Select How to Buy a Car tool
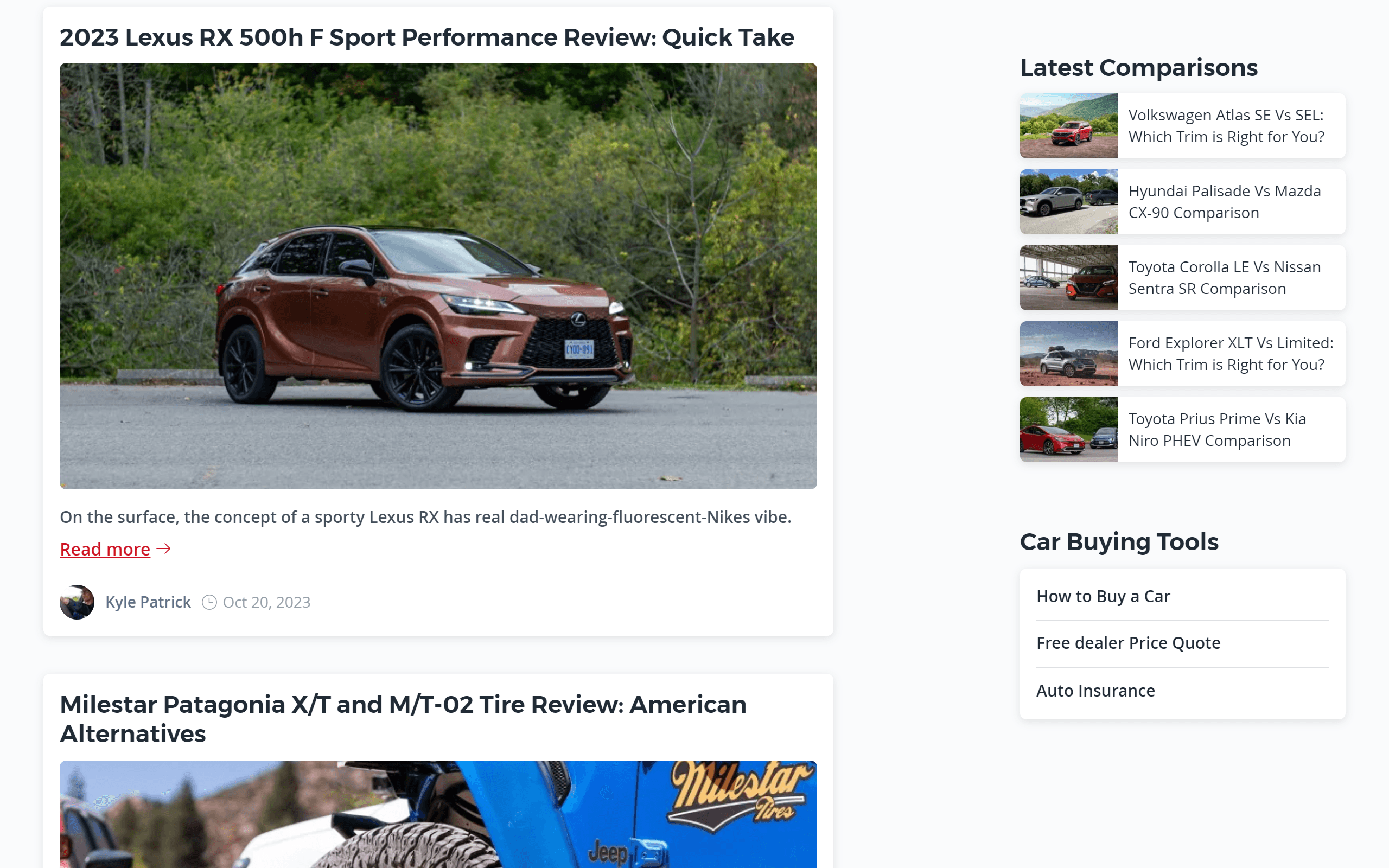1389x868 pixels. click(x=1103, y=596)
